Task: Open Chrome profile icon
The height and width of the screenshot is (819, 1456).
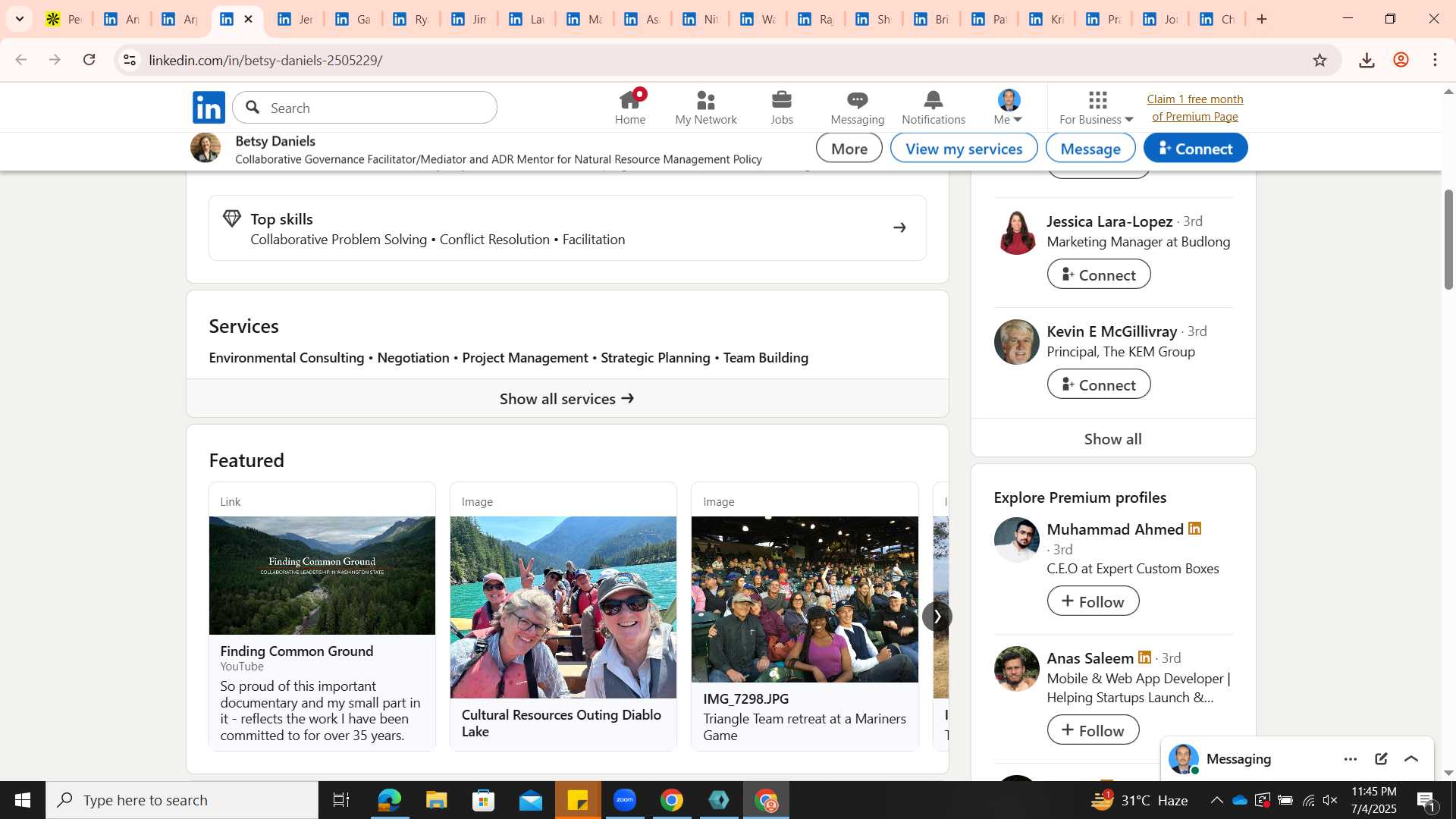Action: coord(1401,60)
